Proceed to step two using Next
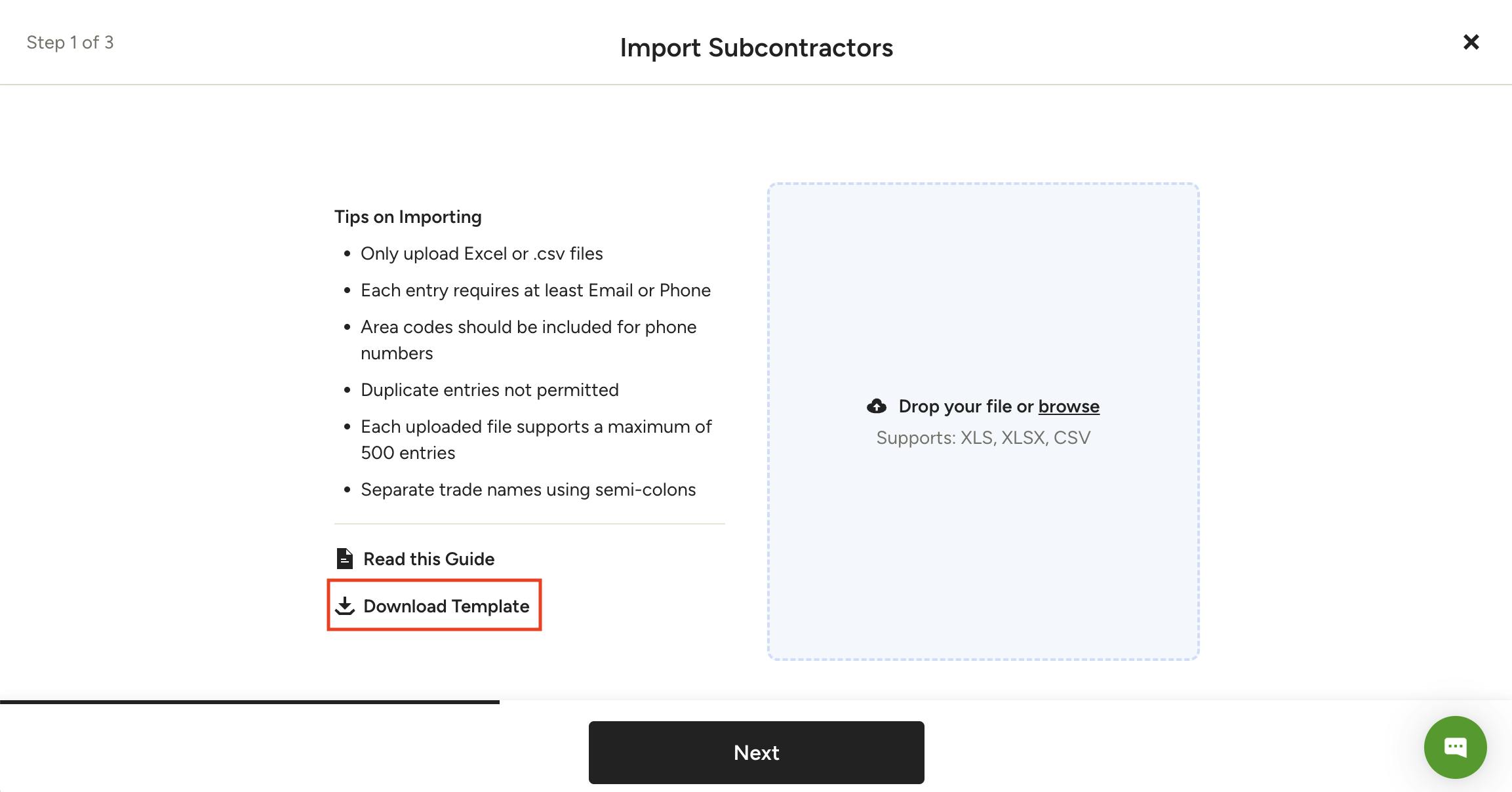Viewport: 1512px width, 792px height. click(x=756, y=752)
